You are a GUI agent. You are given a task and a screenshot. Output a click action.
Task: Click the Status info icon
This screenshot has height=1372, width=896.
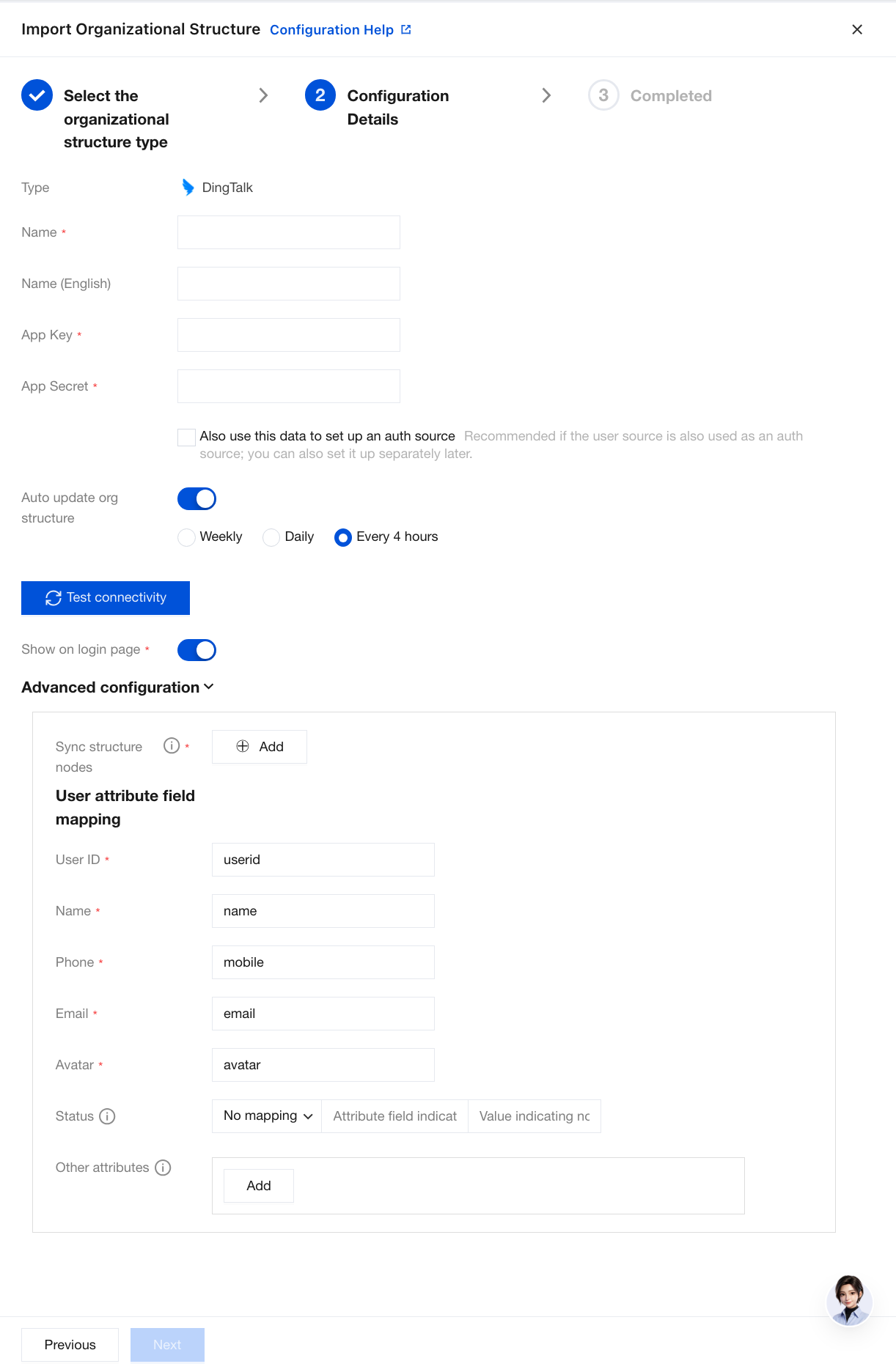107,1116
